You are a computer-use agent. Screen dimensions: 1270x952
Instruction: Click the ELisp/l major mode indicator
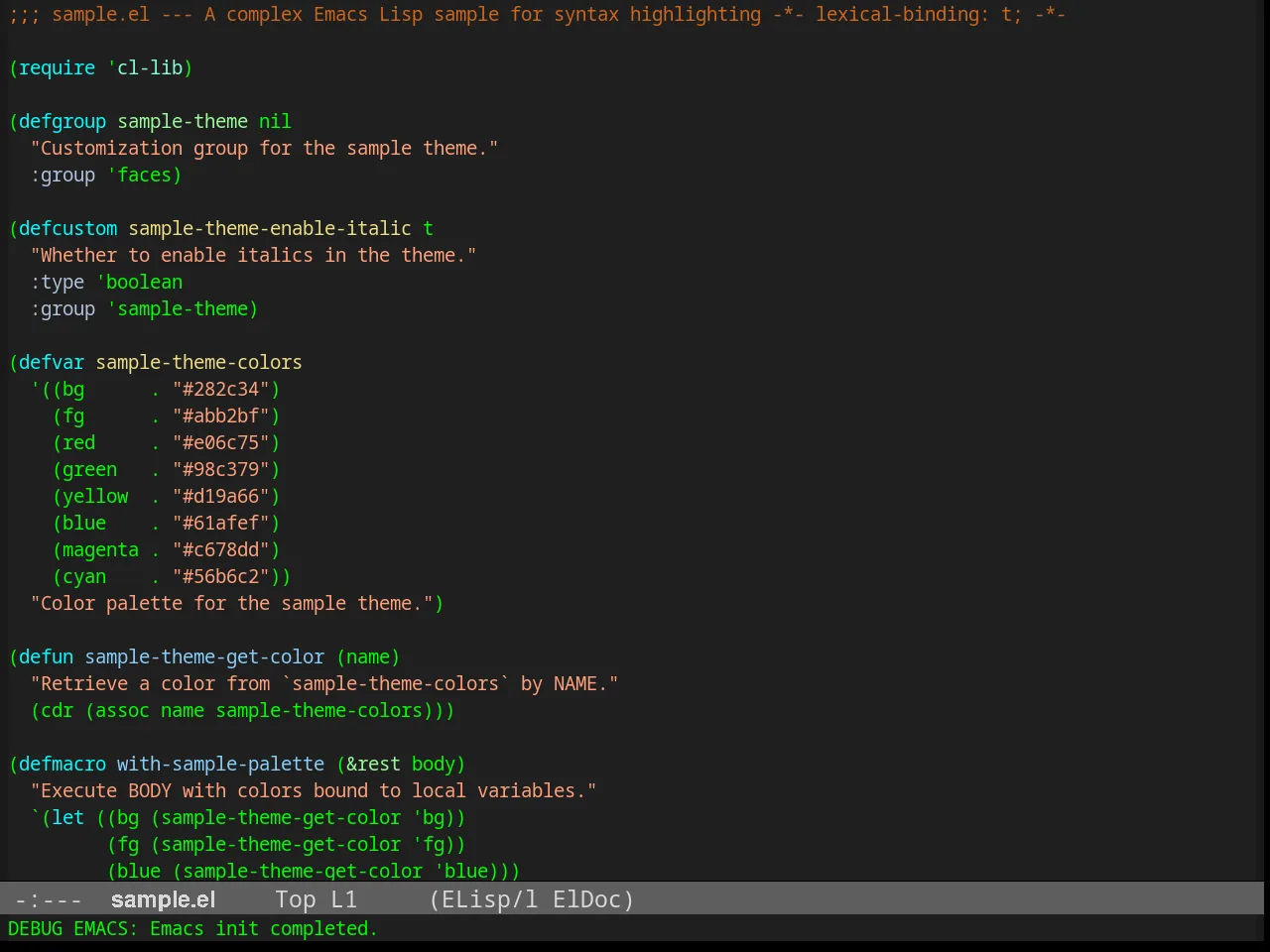[489, 899]
